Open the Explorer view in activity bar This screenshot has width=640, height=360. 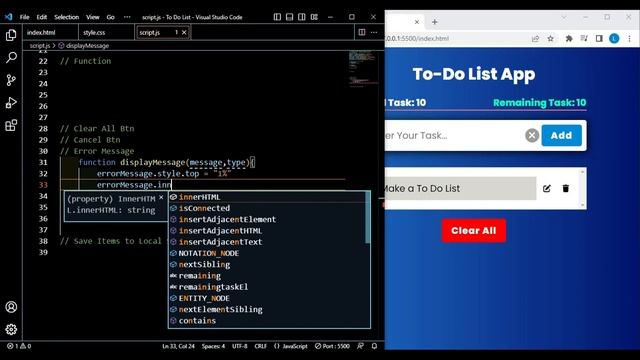click(x=11, y=35)
